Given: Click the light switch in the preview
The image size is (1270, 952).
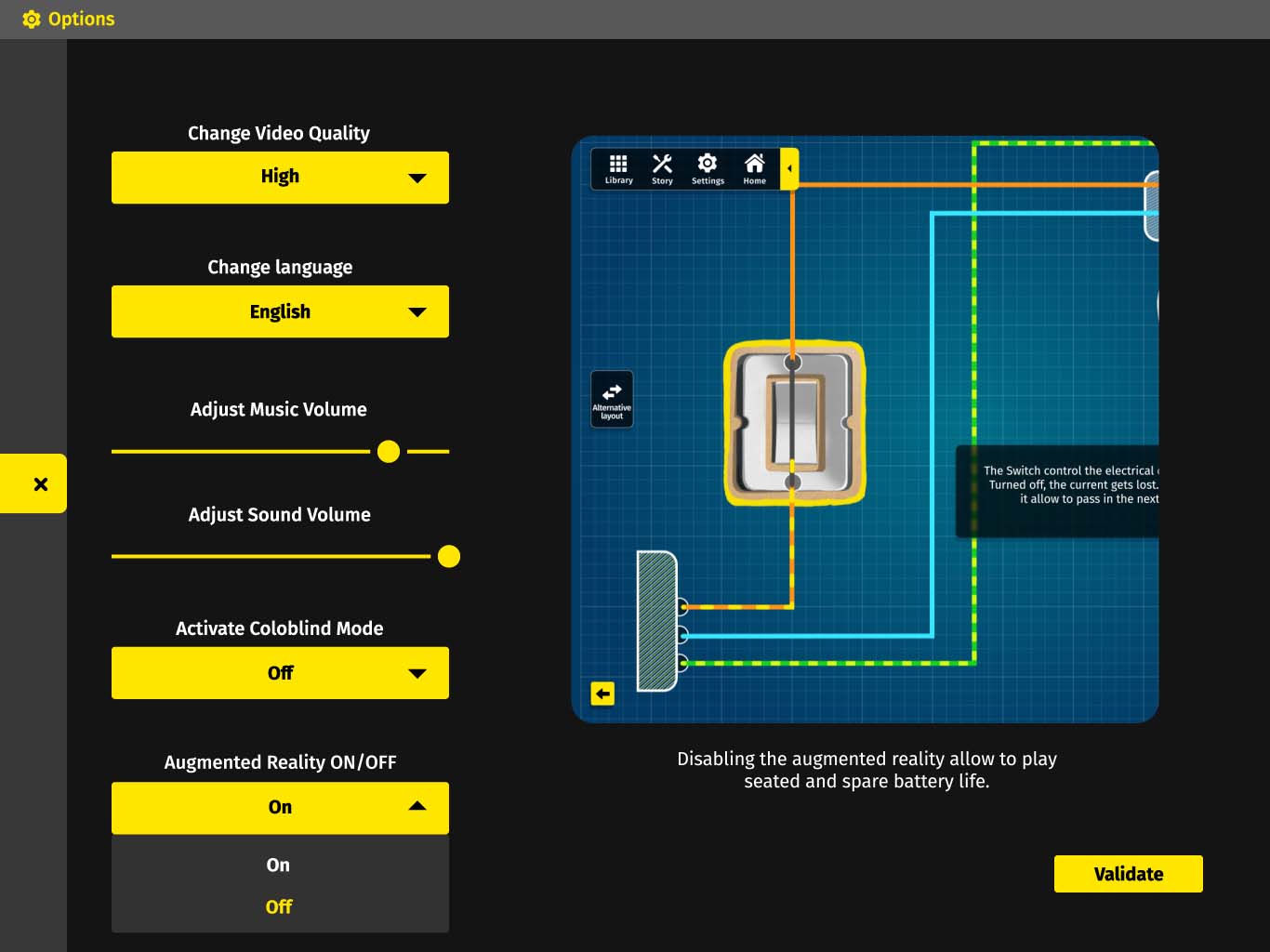Looking at the screenshot, I should pyautogui.click(x=794, y=423).
